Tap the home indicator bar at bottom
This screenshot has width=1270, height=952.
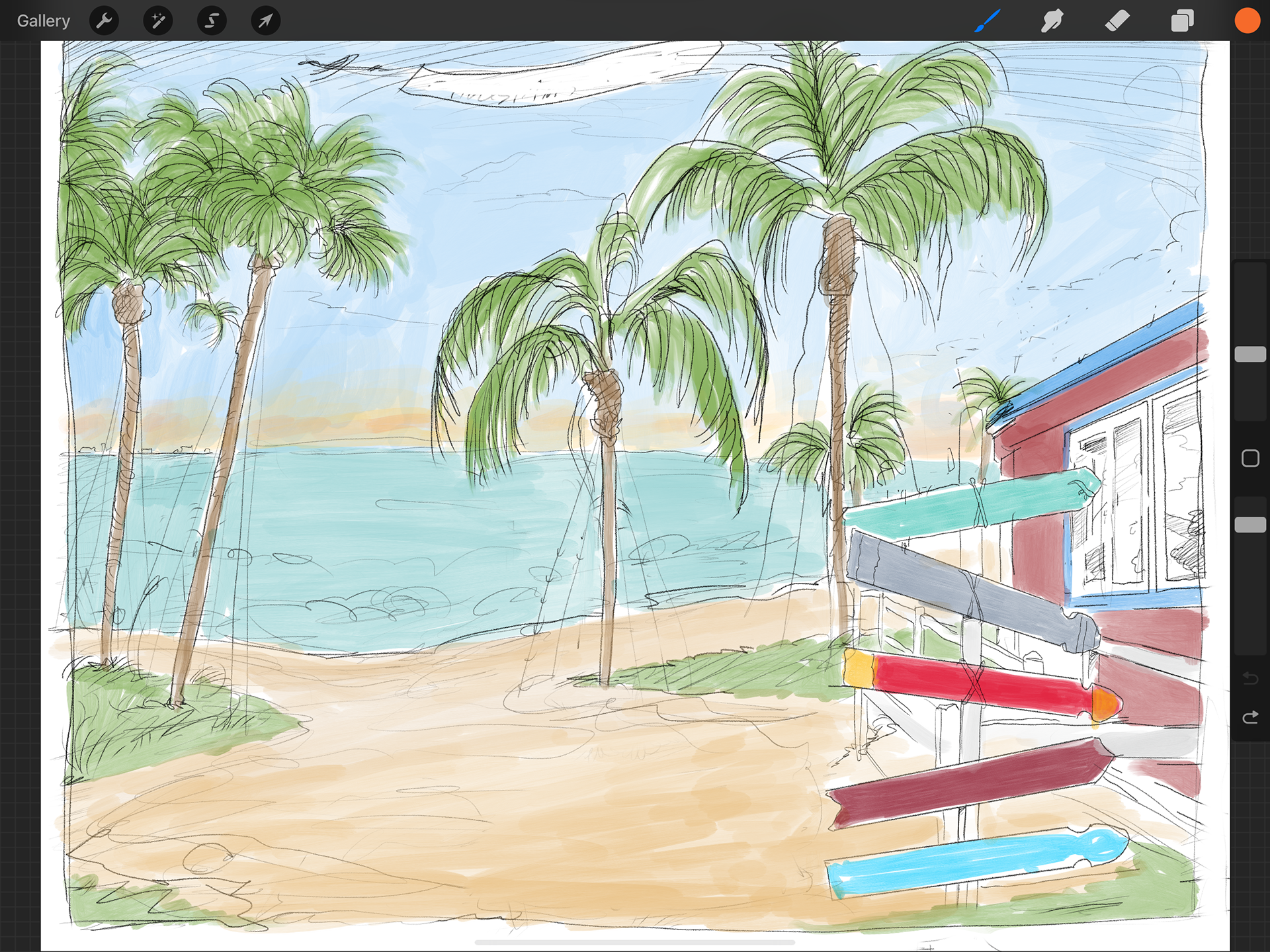click(635, 942)
